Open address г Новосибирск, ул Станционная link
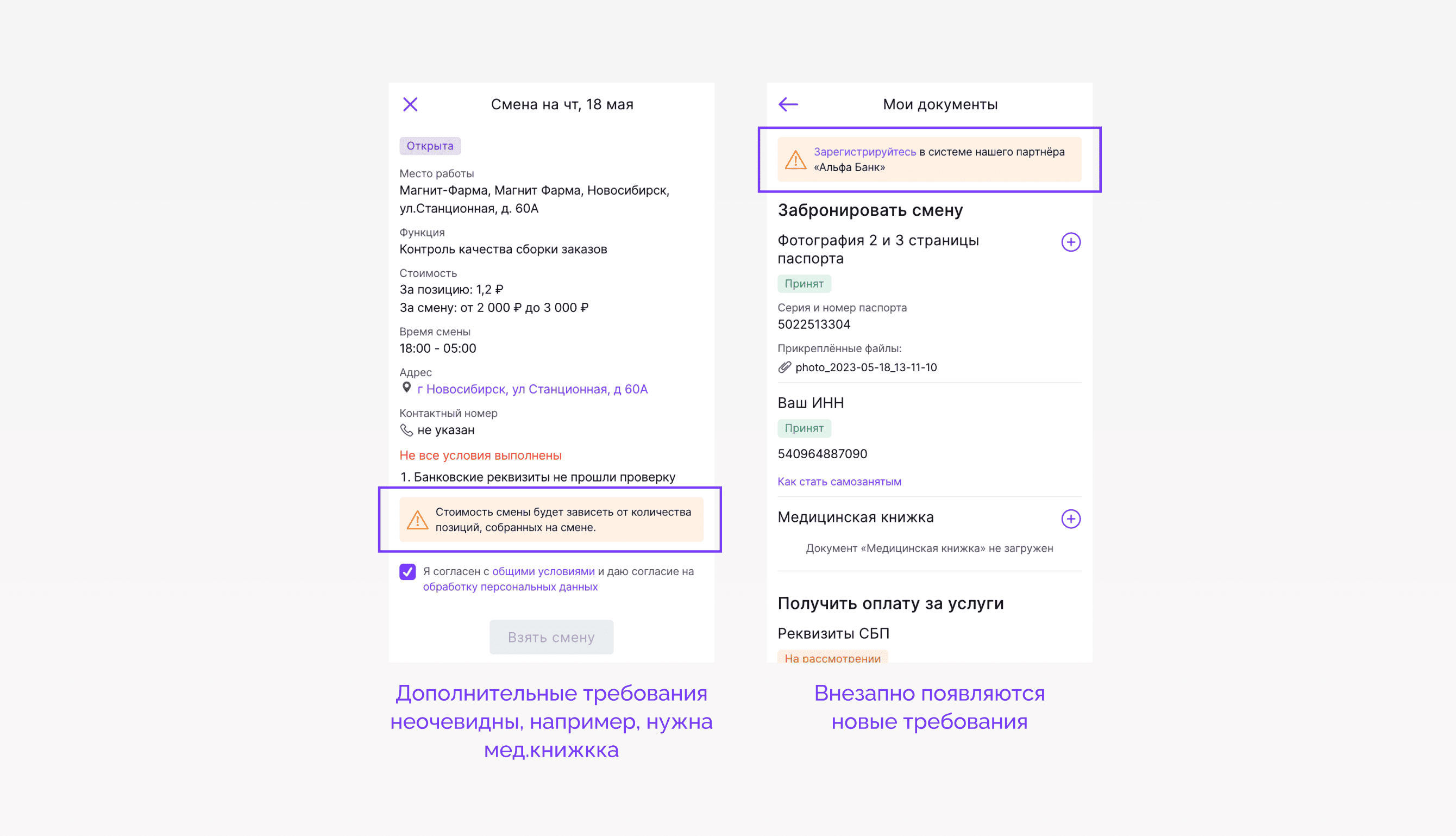1456x836 pixels. [x=532, y=389]
